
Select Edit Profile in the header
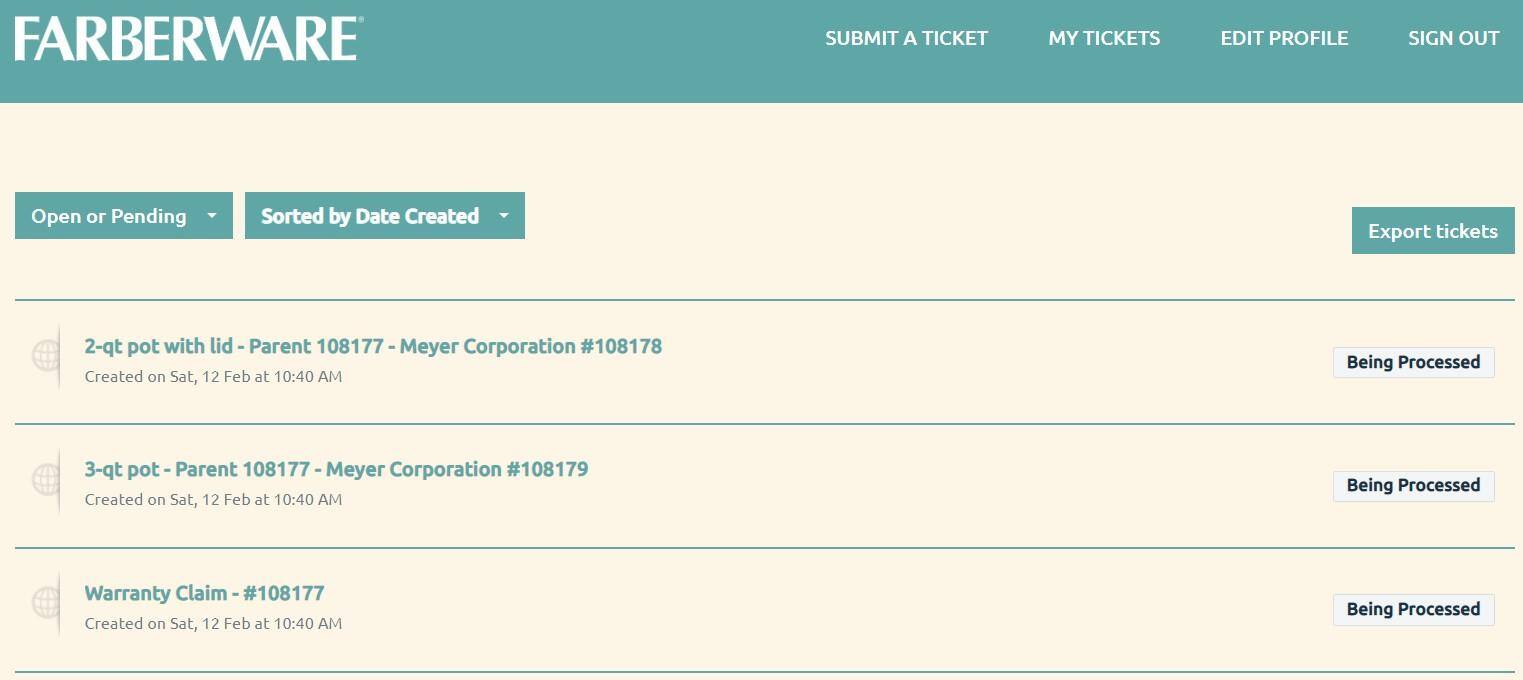click(x=1284, y=39)
